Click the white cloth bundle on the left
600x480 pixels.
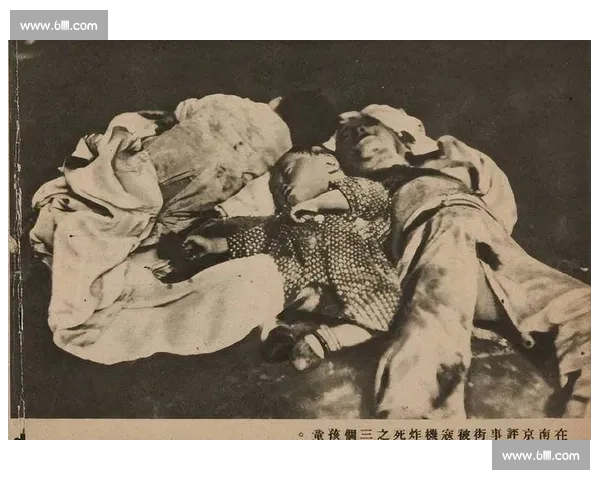(110, 190)
